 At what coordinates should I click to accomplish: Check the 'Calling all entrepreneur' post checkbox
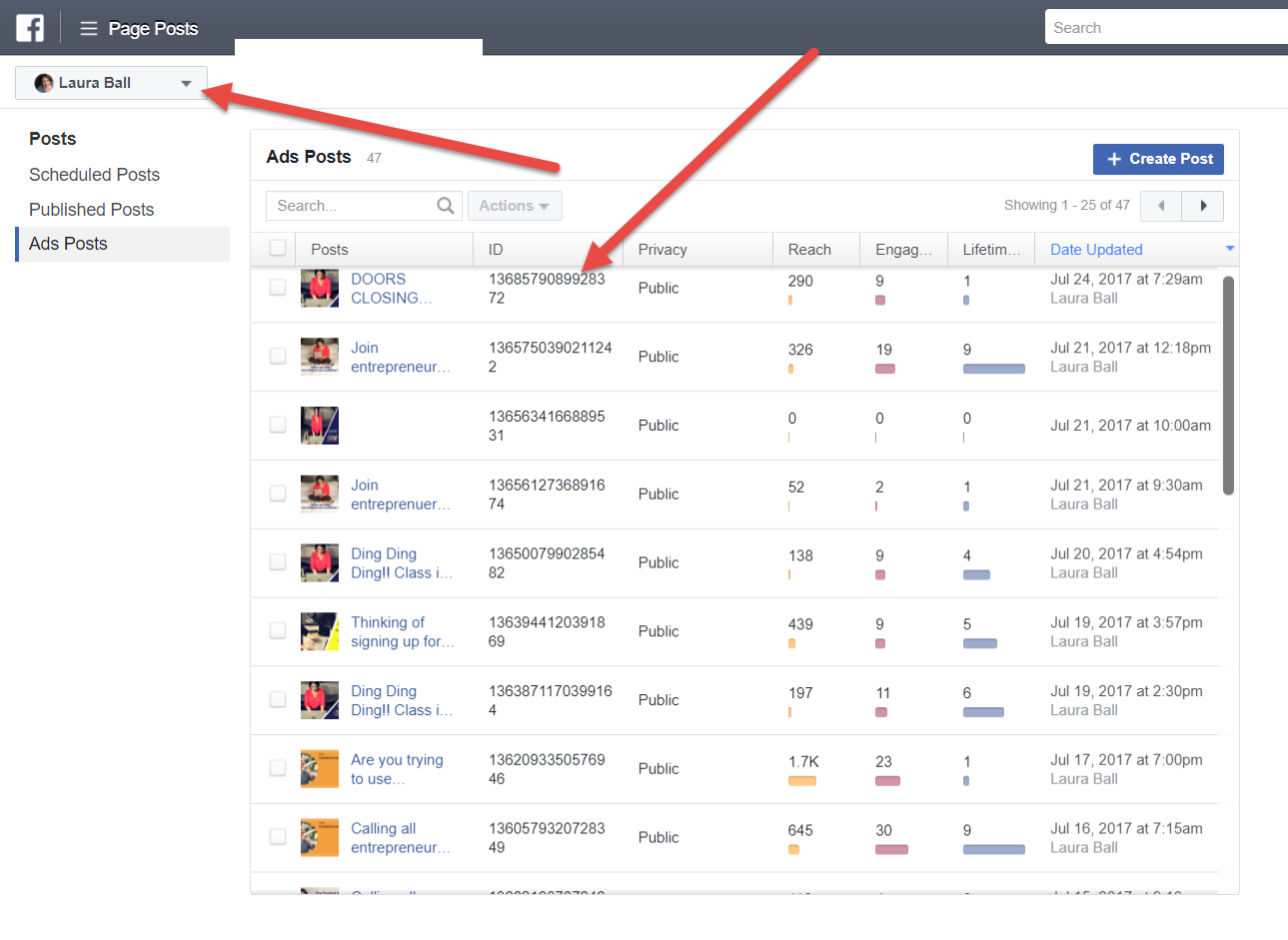(278, 837)
